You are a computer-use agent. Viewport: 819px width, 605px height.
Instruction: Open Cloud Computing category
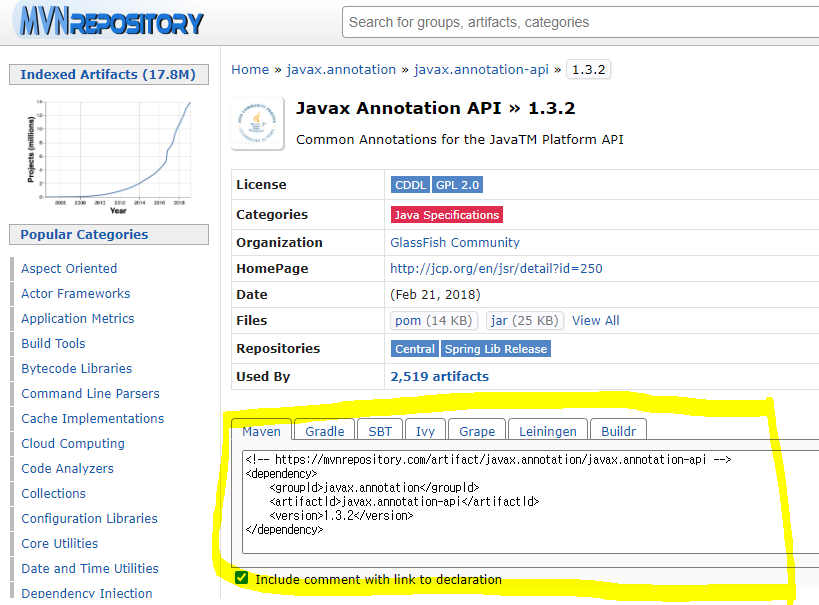coord(73,444)
